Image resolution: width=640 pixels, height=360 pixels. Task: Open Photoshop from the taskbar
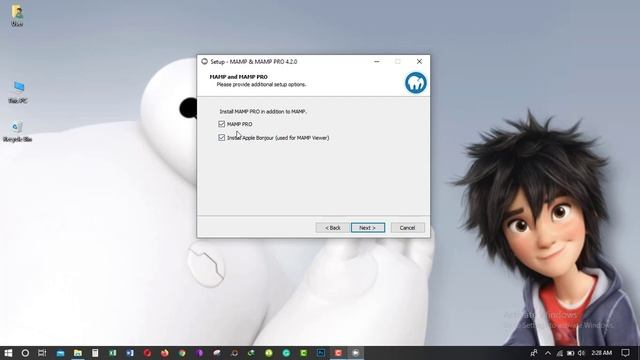(x=321, y=353)
